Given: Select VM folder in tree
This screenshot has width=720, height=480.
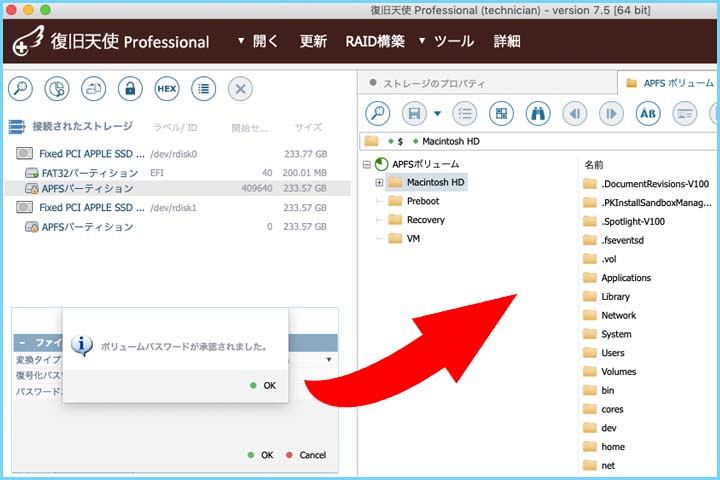Looking at the screenshot, I should (x=404, y=238).
